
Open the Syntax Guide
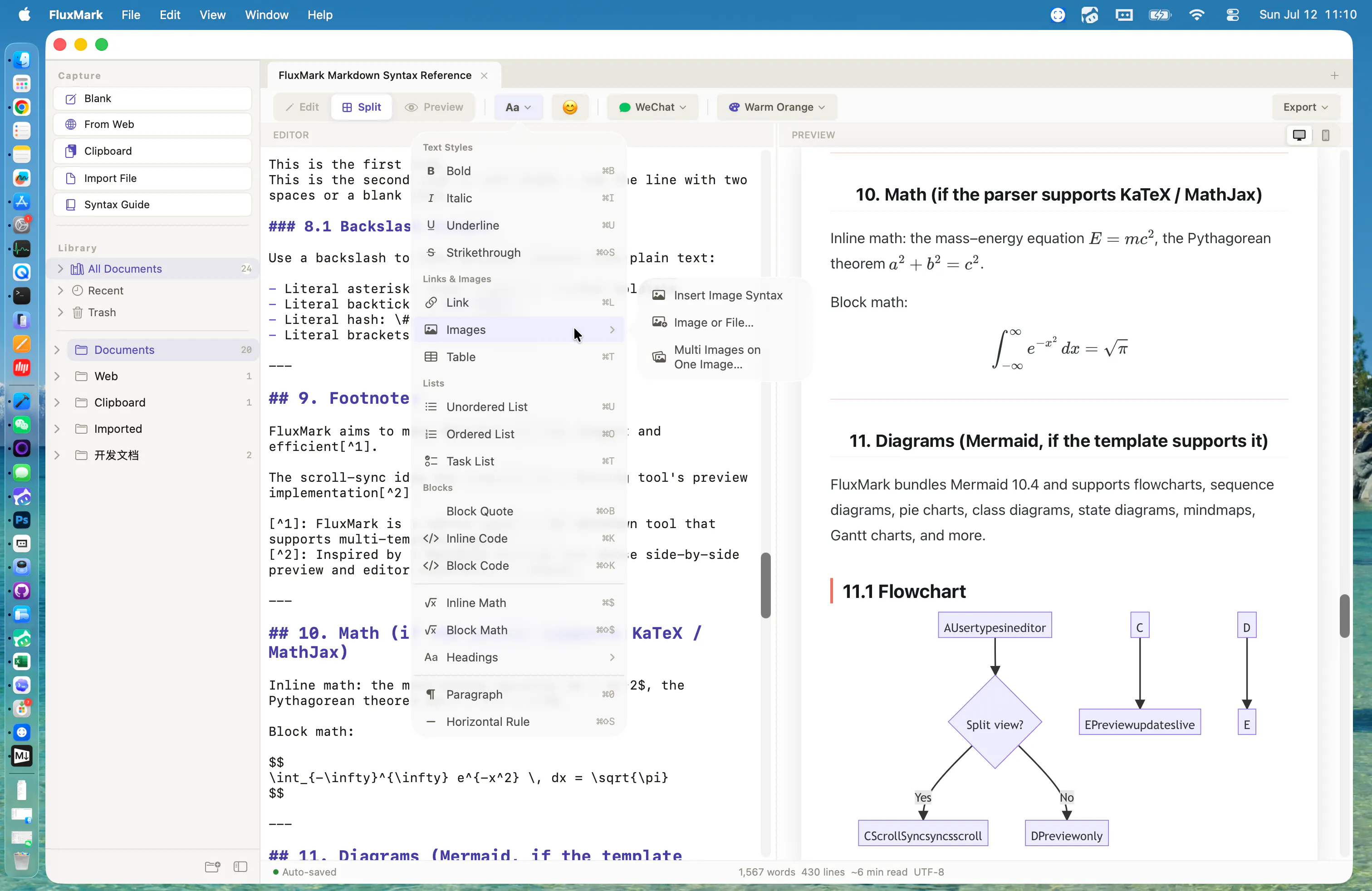(152, 205)
